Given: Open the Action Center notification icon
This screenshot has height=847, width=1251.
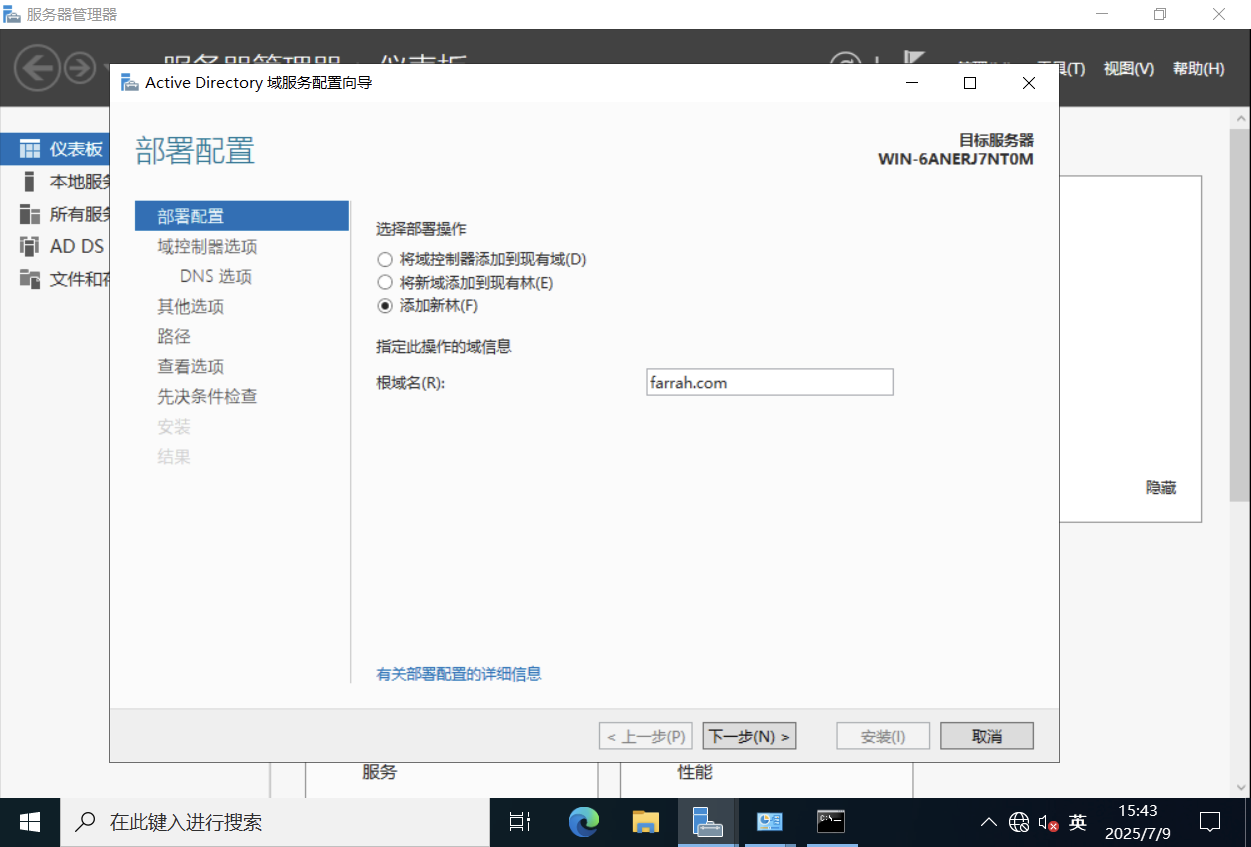Looking at the screenshot, I should pos(1210,822).
